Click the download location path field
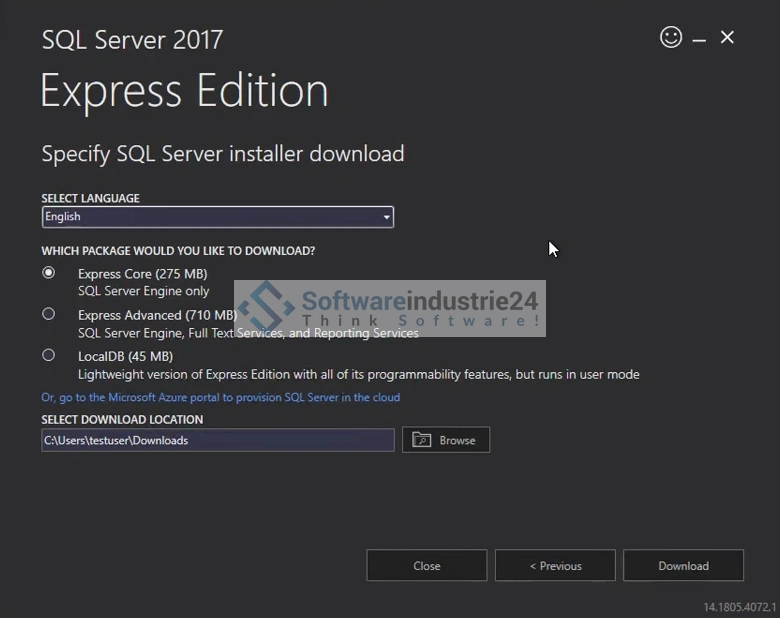This screenshot has width=780, height=618. (x=217, y=440)
